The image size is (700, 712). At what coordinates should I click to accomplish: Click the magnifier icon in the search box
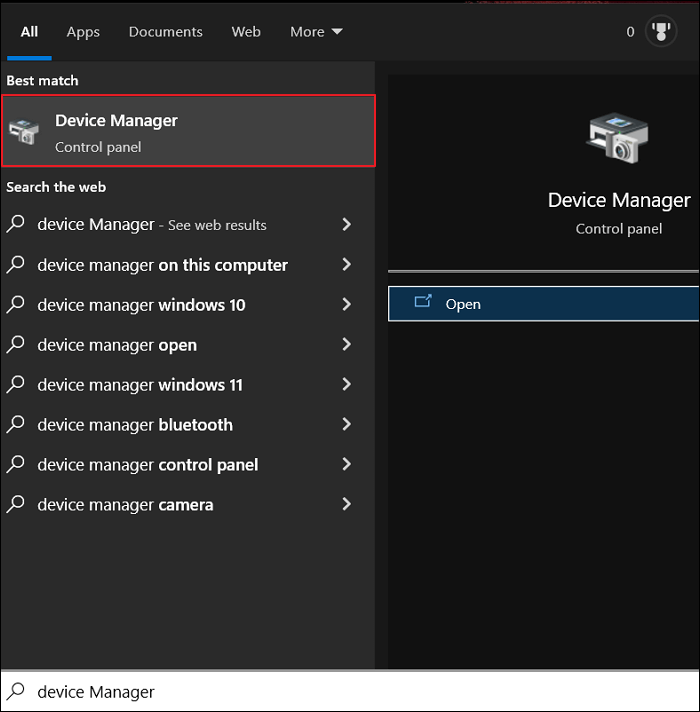click(15, 691)
